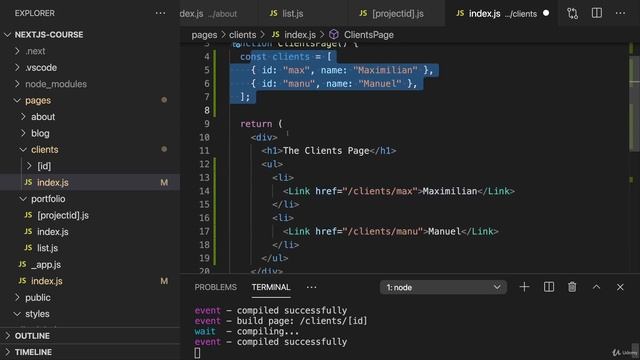Click 'Manuel' name string on line 6
Image resolution: width=640 pixels, height=360 pixels.
[380, 84]
